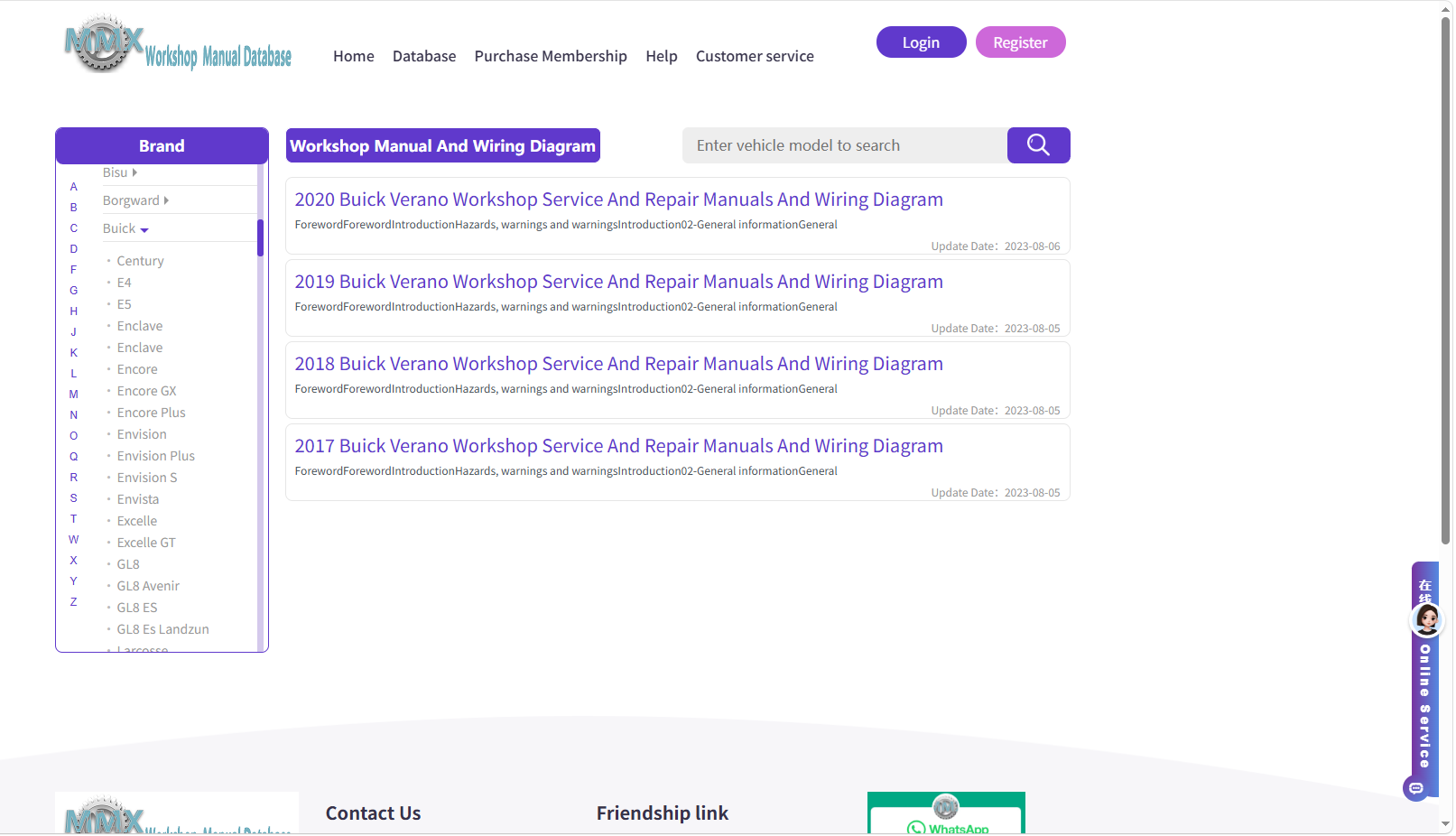
Task: Jump to brand letter Z
Action: (x=74, y=602)
